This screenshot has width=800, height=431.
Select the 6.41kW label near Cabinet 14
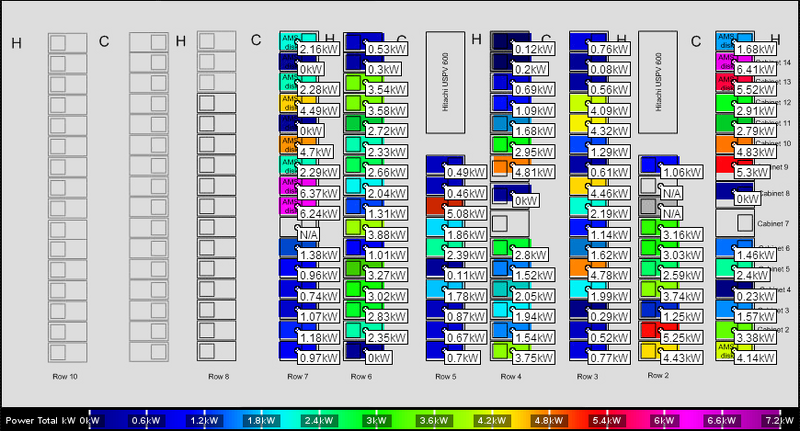[x=756, y=69]
